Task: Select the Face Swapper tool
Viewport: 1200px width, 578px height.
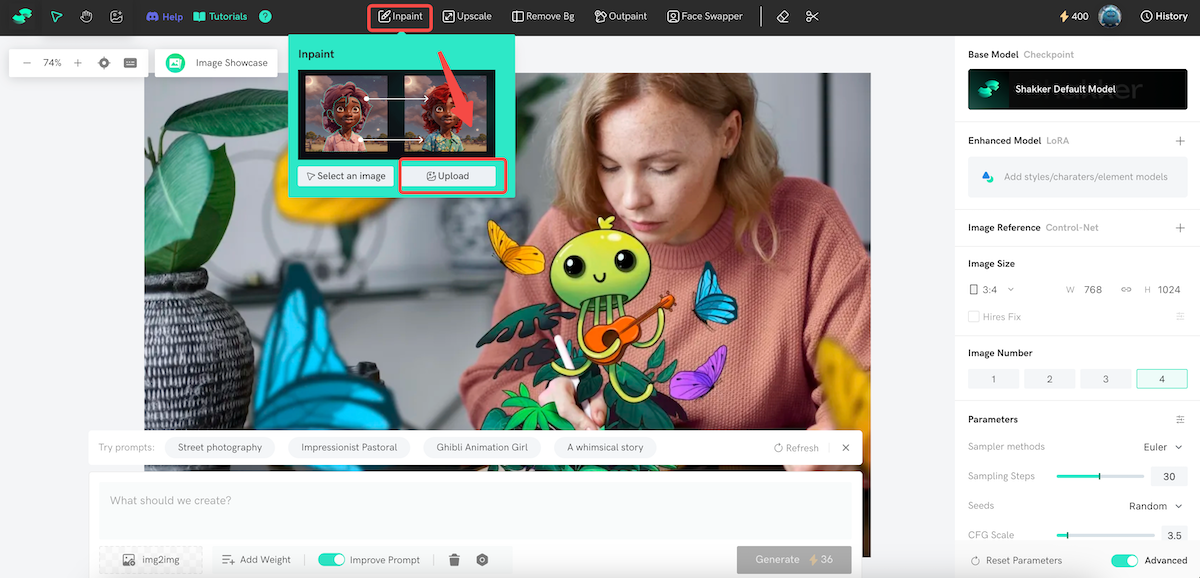Action: [704, 16]
